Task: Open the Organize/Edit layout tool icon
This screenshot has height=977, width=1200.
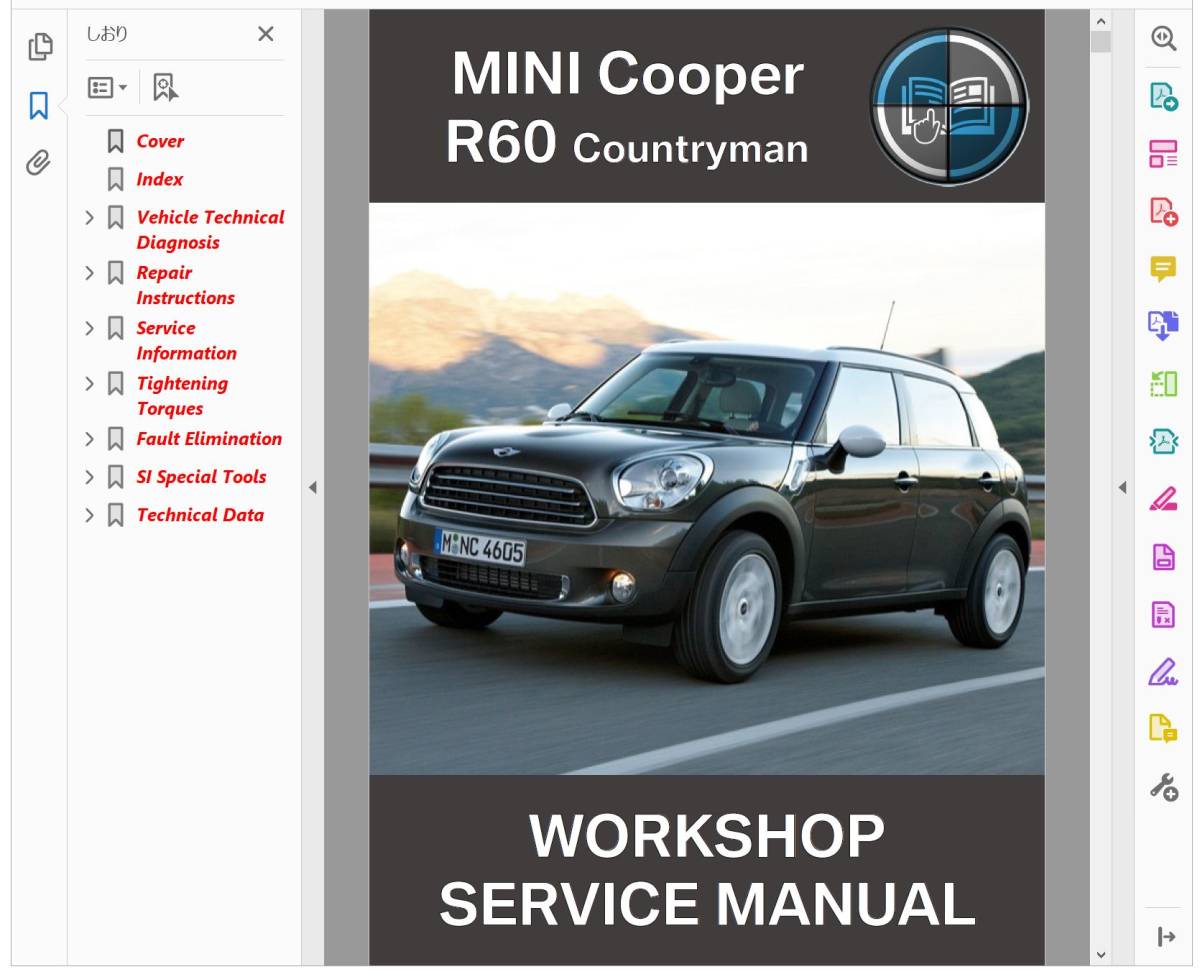Action: (x=1163, y=153)
